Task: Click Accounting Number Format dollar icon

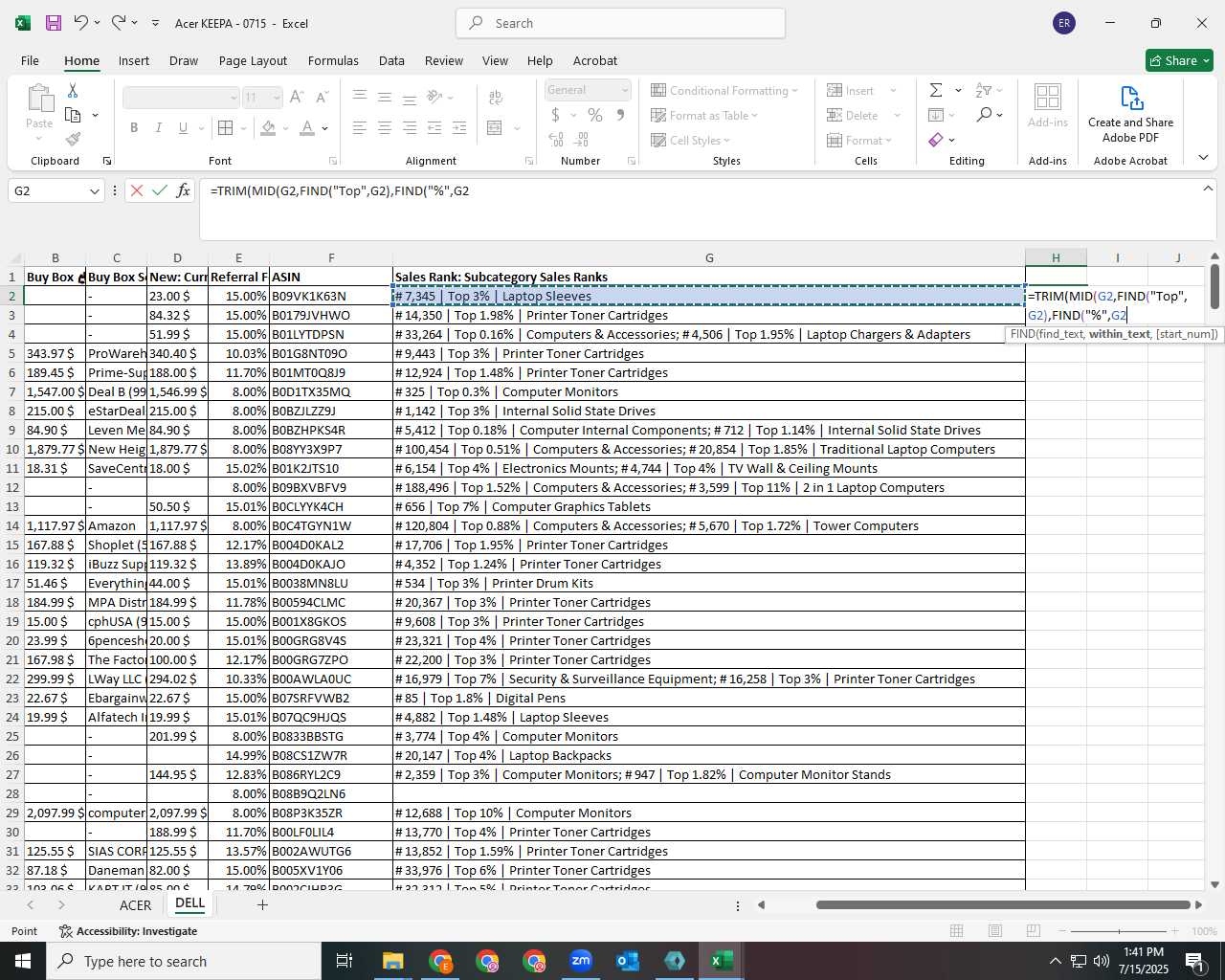Action: click(555, 115)
